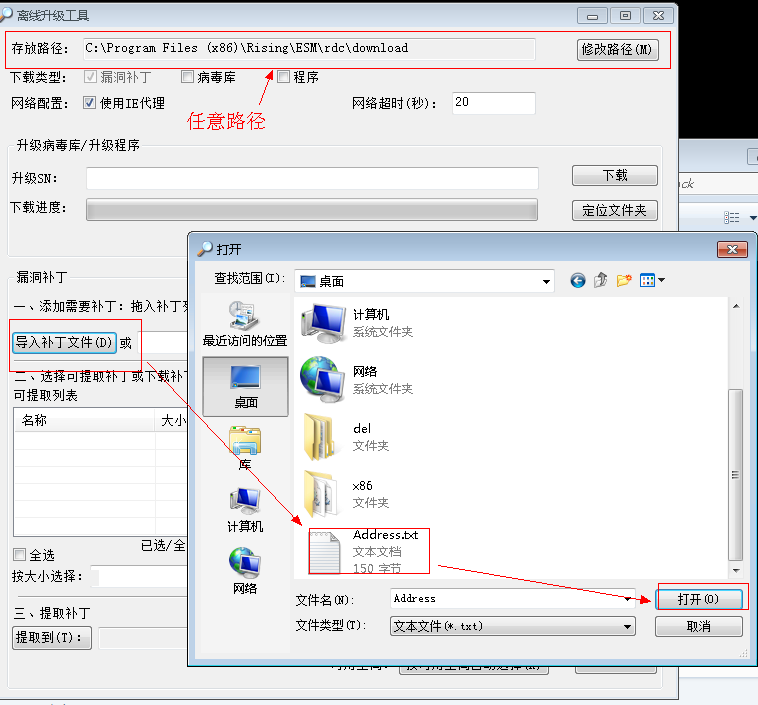Viewport: 758px width, 705px height.
Task: Enable the 程序 download type checkbox
Action: click(x=283, y=76)
